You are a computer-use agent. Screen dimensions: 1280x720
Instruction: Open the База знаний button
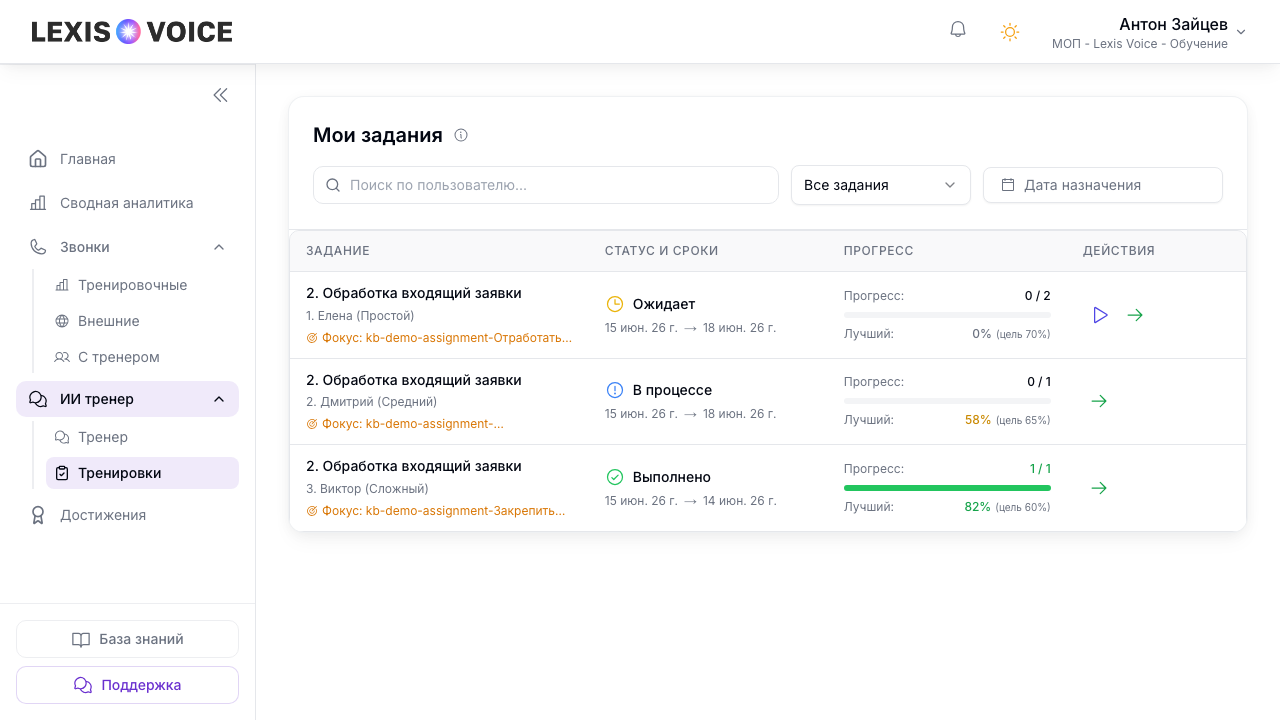[127, 639]
